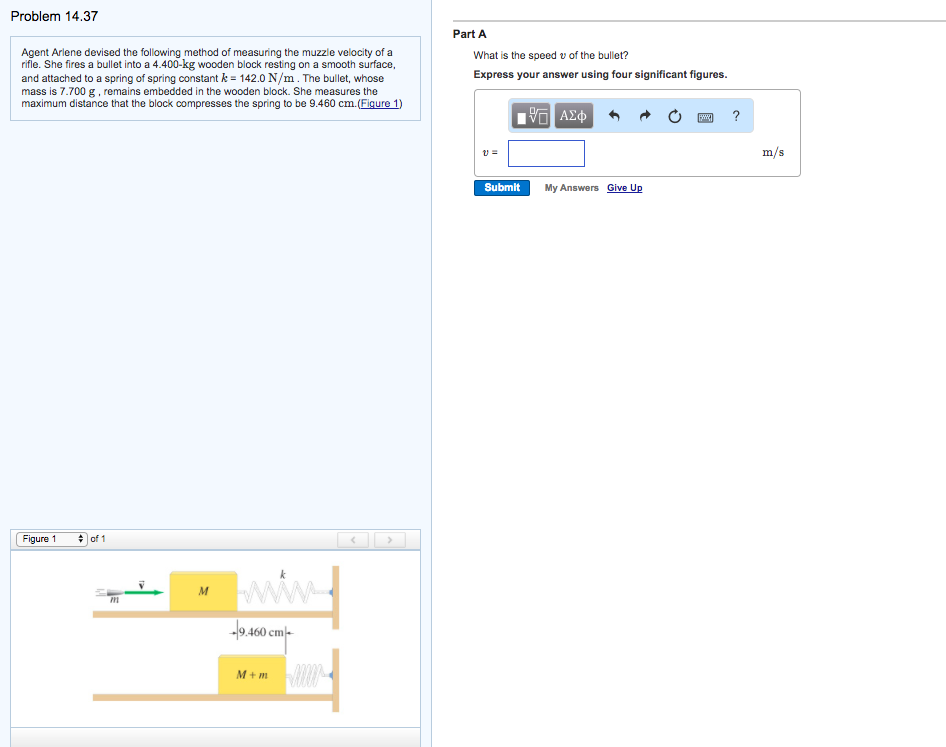This screenshot has height=747, width=946.
Task: Reset the answer entry
Action: click(675, 116)
